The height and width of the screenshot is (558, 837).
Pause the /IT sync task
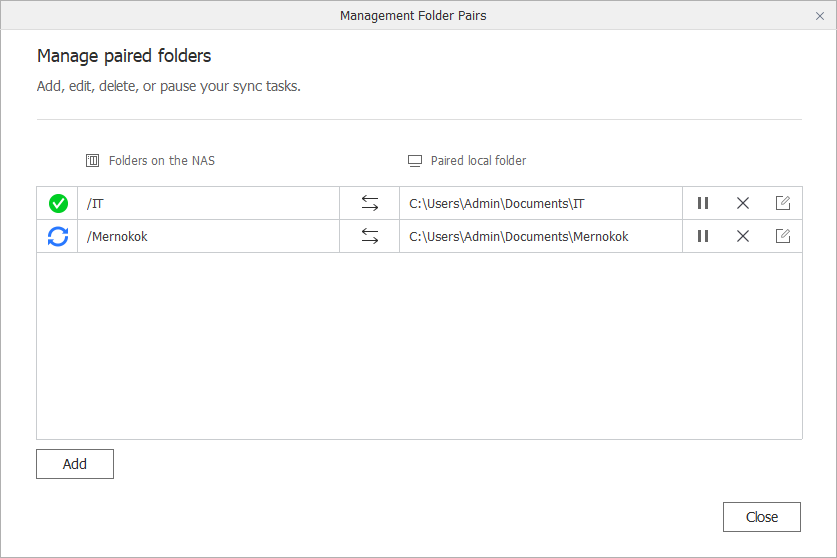[x=703, y=203]
